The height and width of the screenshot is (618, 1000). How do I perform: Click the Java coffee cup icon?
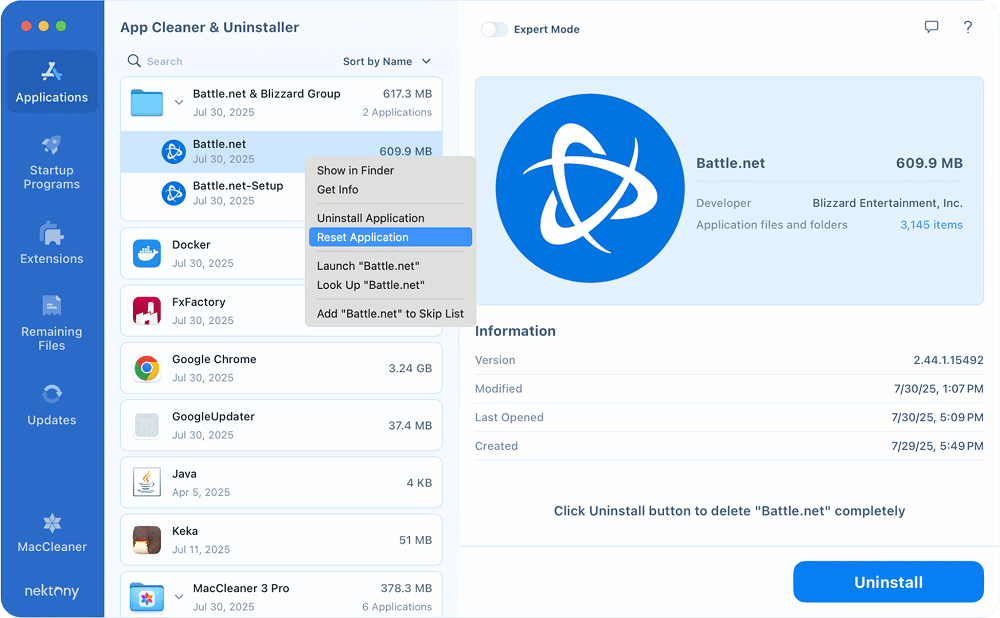[x=147, y=482]
